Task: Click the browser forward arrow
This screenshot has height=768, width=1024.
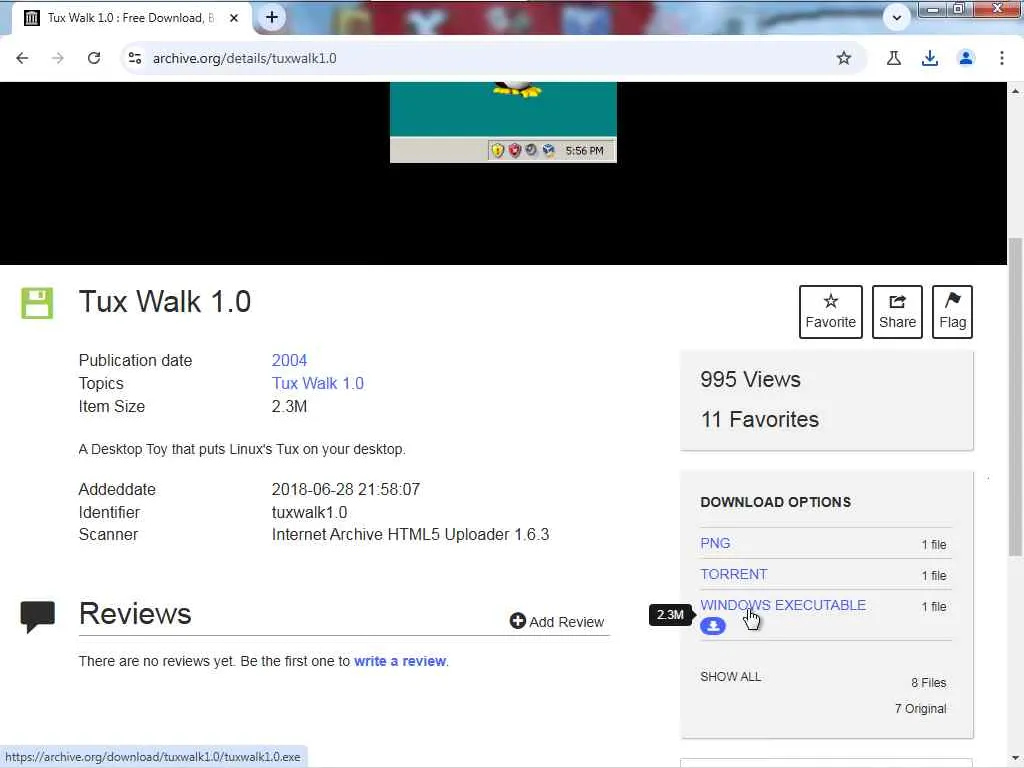Action: point(58,58)
